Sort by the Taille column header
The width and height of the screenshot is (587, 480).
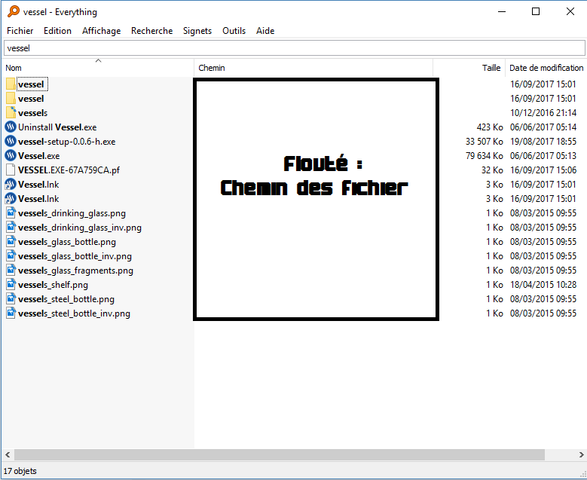[469, 68]
